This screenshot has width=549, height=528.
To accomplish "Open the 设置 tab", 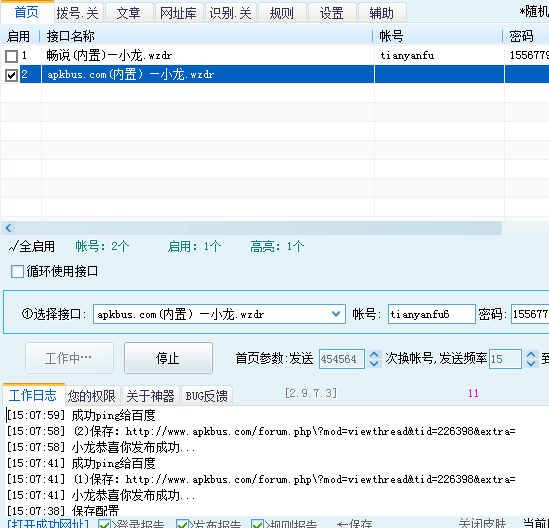I will [x=332, y=13].
